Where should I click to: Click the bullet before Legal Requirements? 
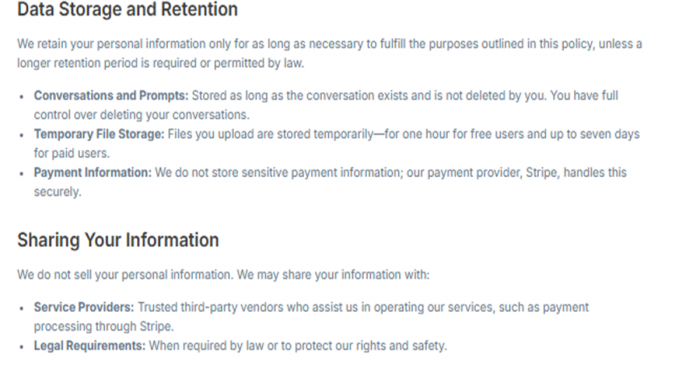(x=21, y=347)
